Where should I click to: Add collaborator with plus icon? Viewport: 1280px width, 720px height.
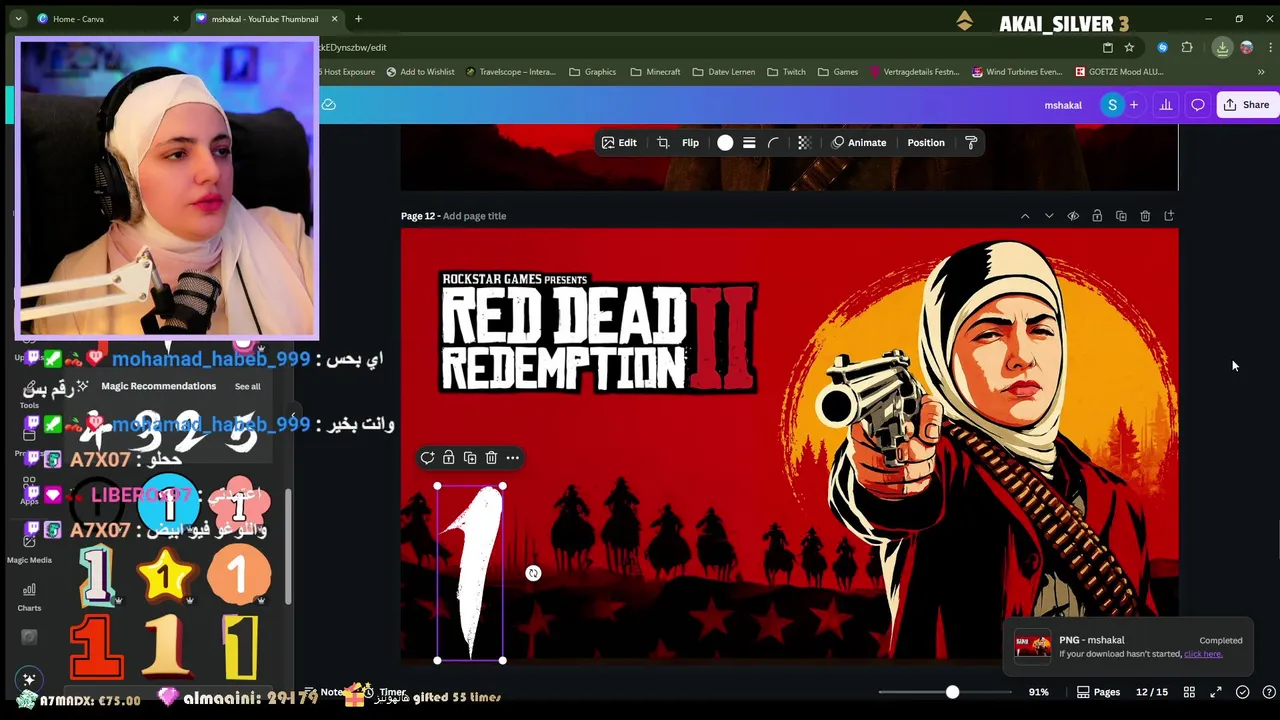coord(1134,105)
